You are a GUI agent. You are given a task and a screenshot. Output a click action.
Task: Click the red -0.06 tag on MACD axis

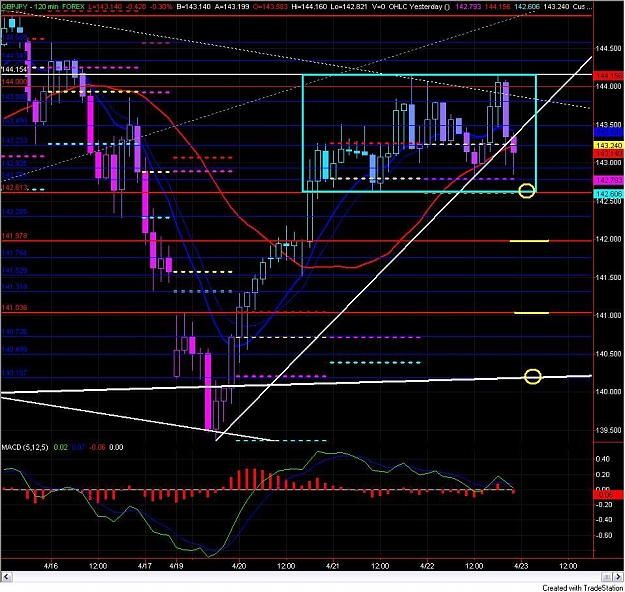608,495
